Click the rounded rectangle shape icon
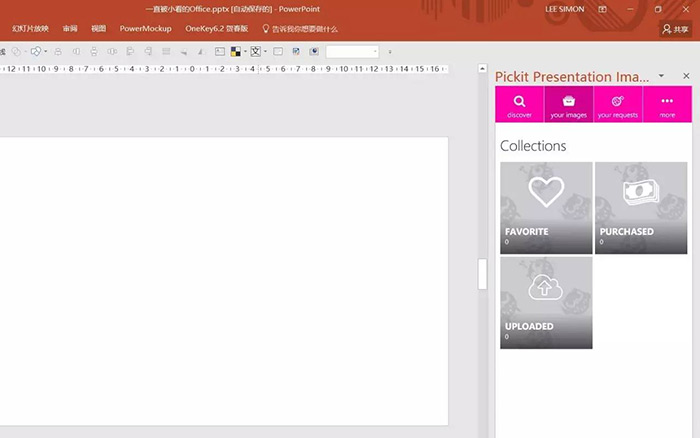 (x=278, y=51)
